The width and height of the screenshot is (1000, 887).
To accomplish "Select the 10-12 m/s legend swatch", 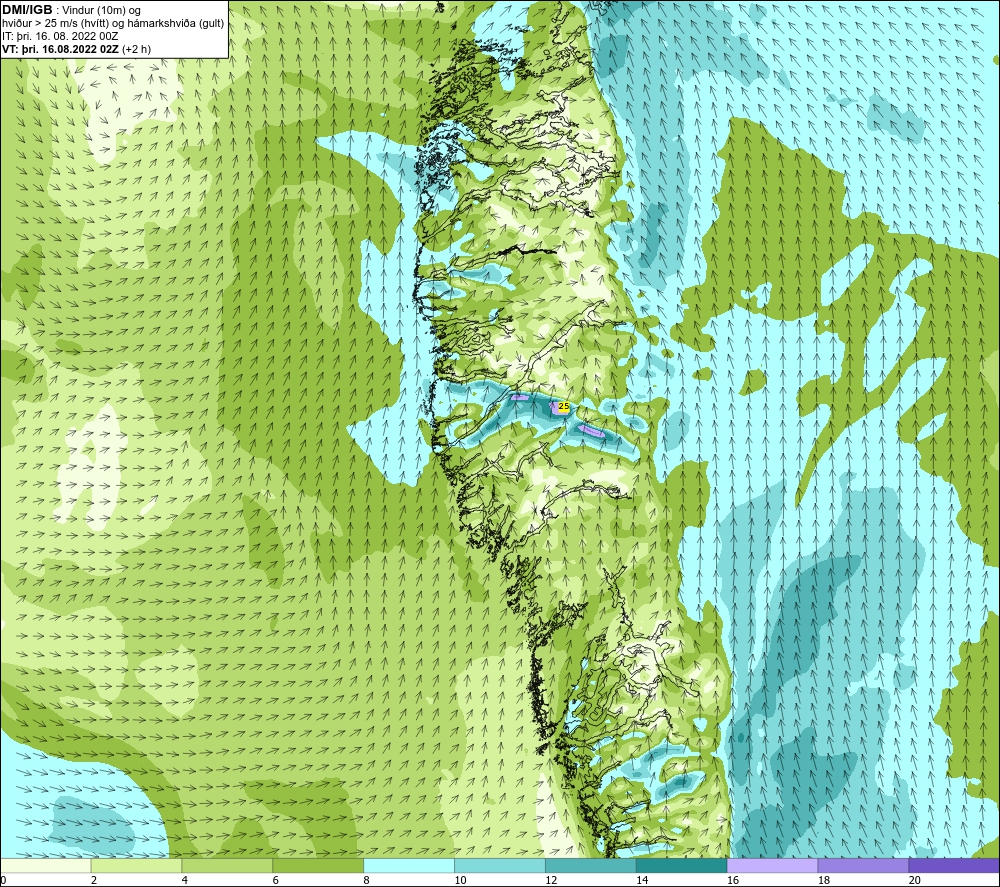I will (500, 865).
